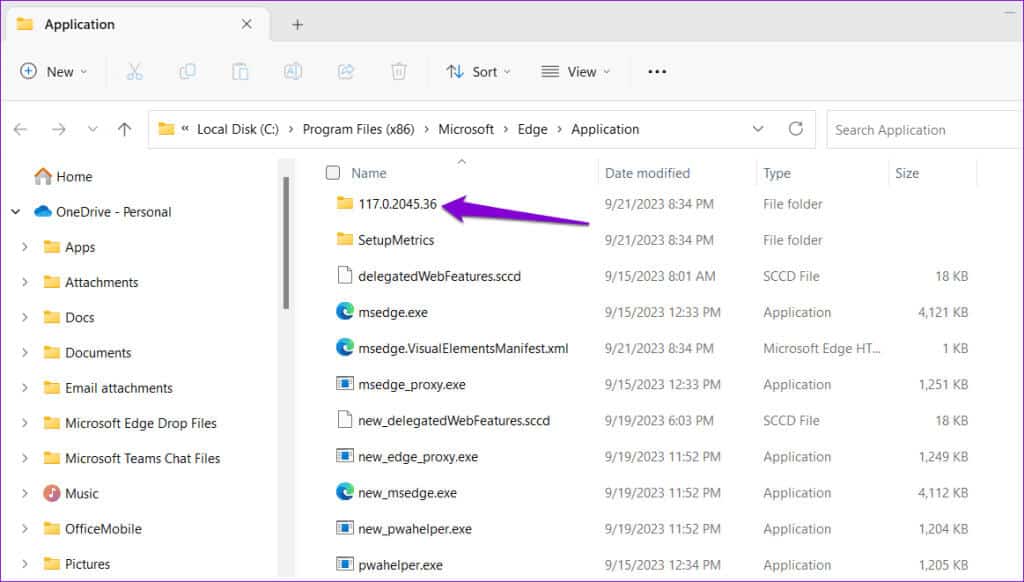This screenshot has height=582, width=1024.
Task: Click the msedge_proxy.exe file icon
Action: [x=345, y=383]
